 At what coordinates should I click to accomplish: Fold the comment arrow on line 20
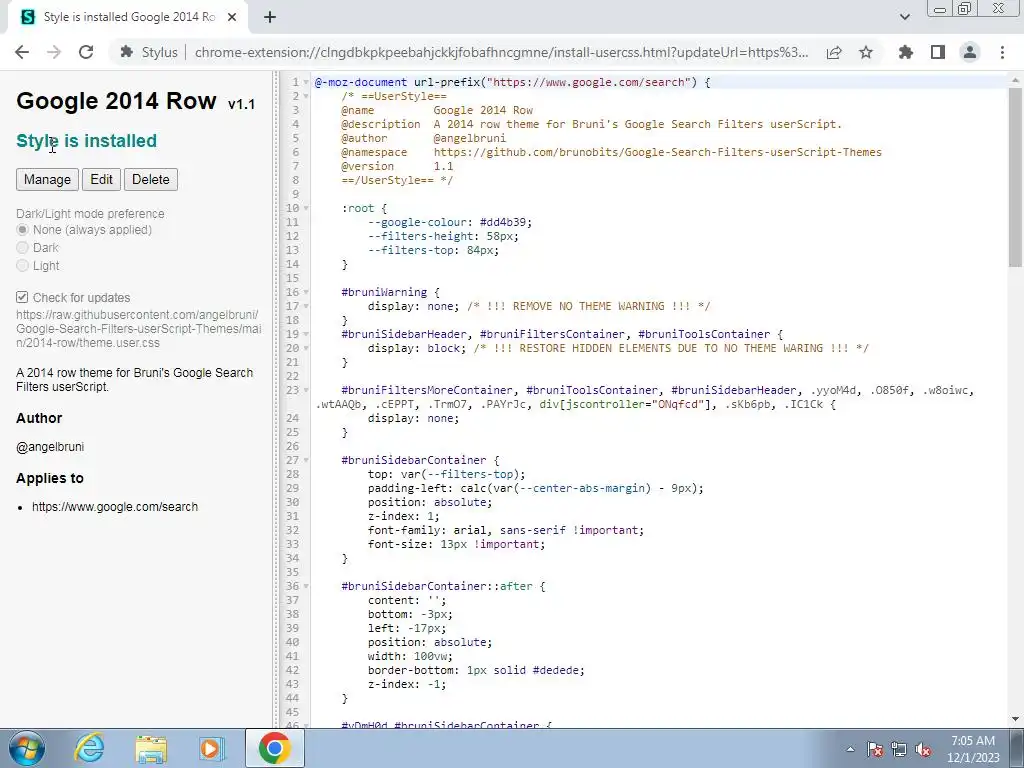pos(306,348)
